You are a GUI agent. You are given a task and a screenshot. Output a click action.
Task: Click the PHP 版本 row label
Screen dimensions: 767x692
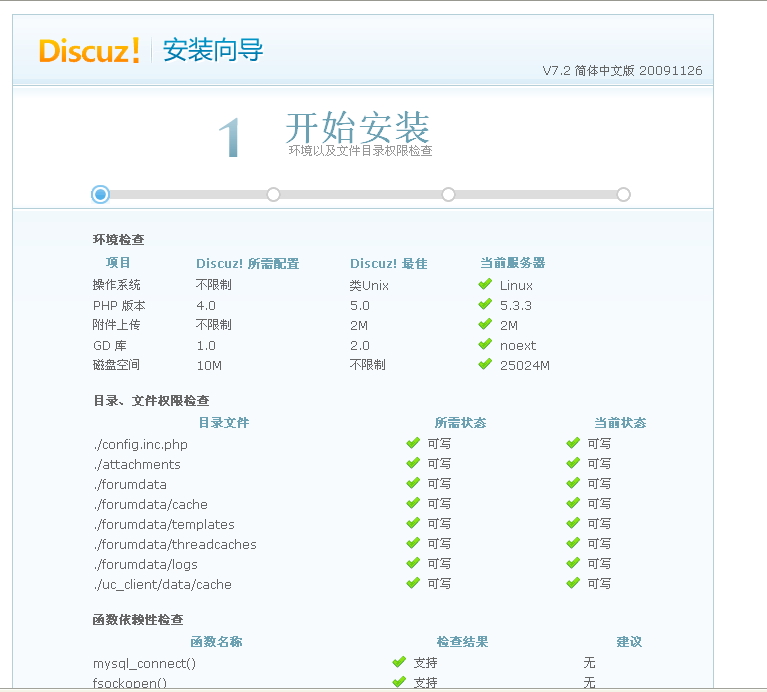119,306
